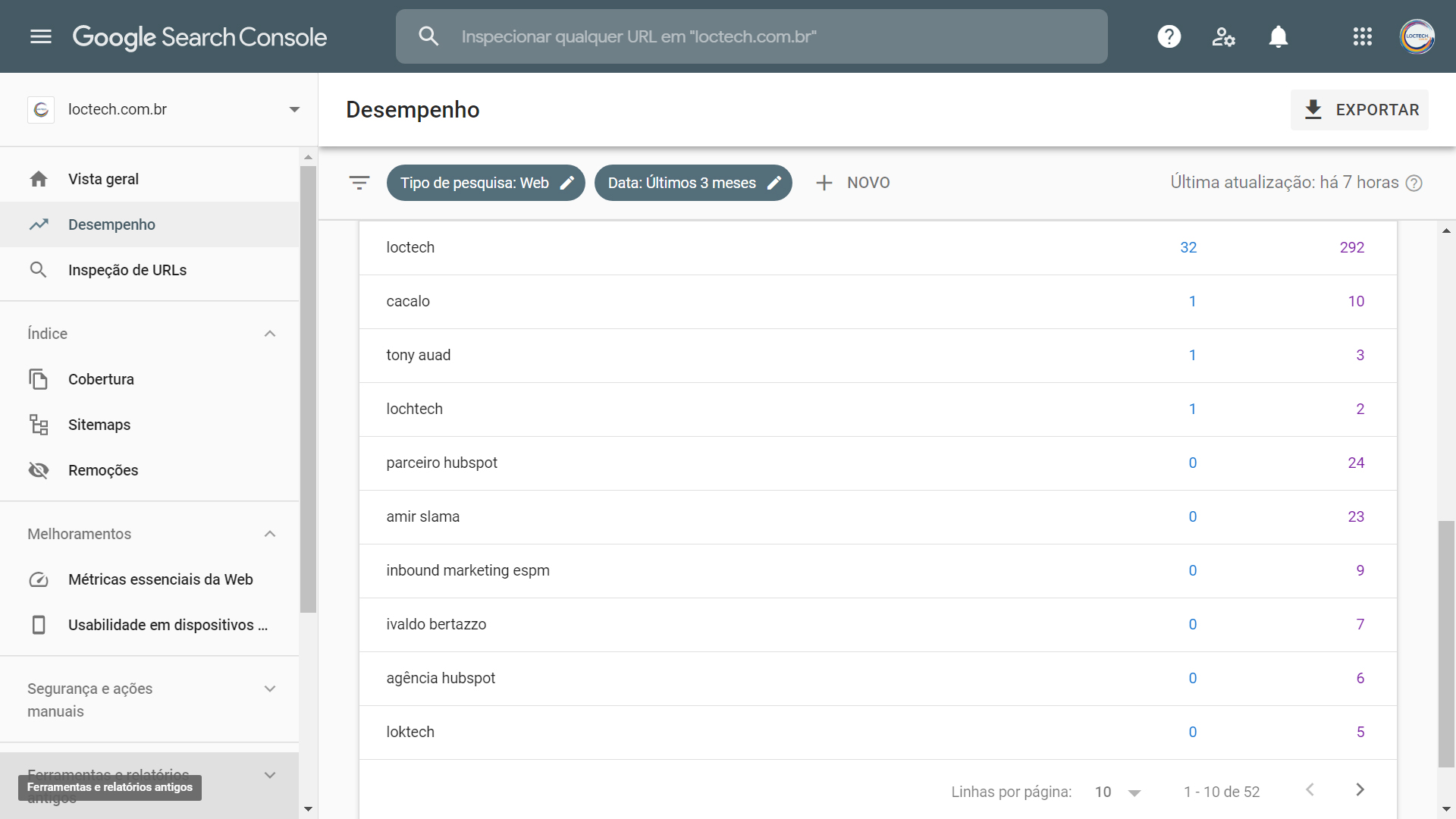This screenshot has height=819, width=1456.
Task: Click the search magnifier icon in URL bar
Action: pos(428,36)
